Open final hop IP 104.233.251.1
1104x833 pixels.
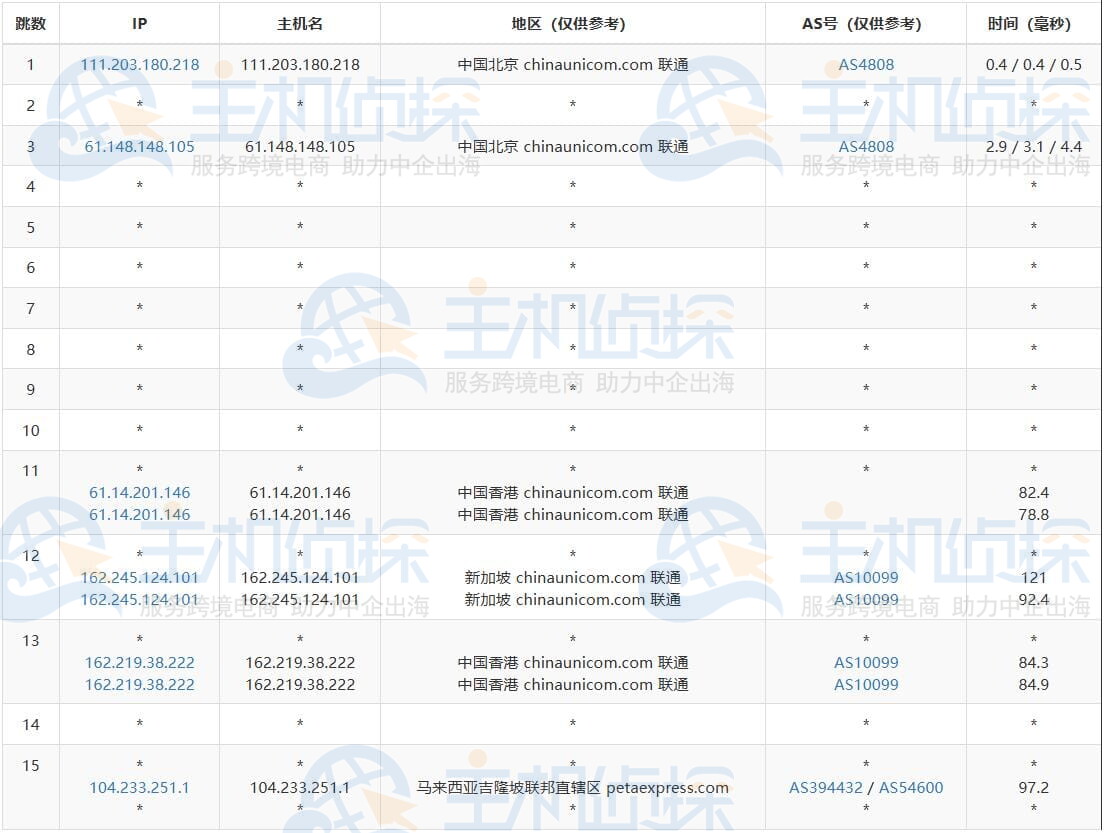[x=139, y=788]
